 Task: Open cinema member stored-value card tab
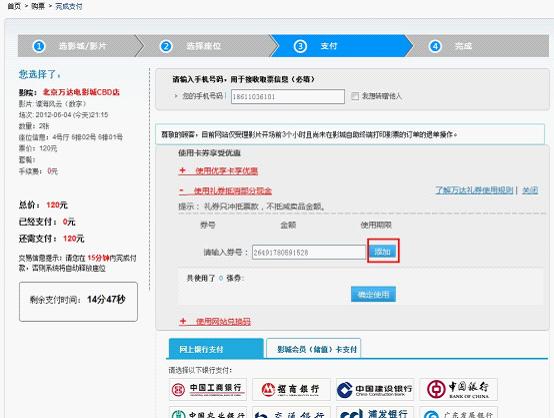coord(313,349)
